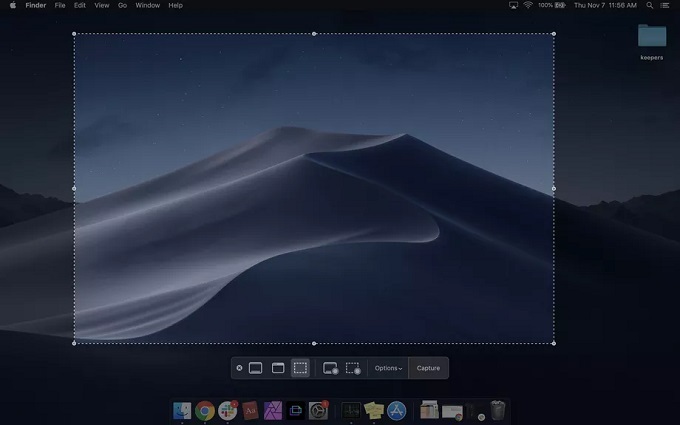Select Capture Entire Screen mode
Image resolution: width=680 pixels, height=425 pixels.
255,368
